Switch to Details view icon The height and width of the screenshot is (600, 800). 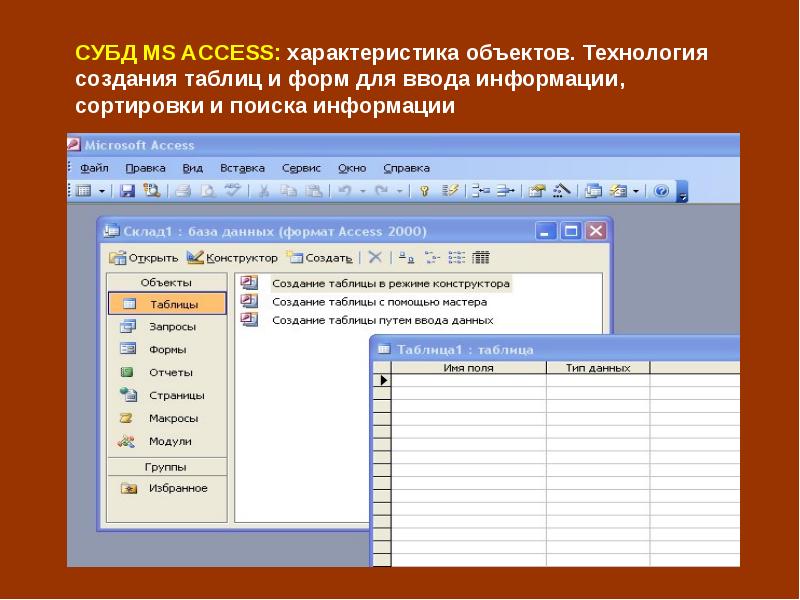(481, 257)
